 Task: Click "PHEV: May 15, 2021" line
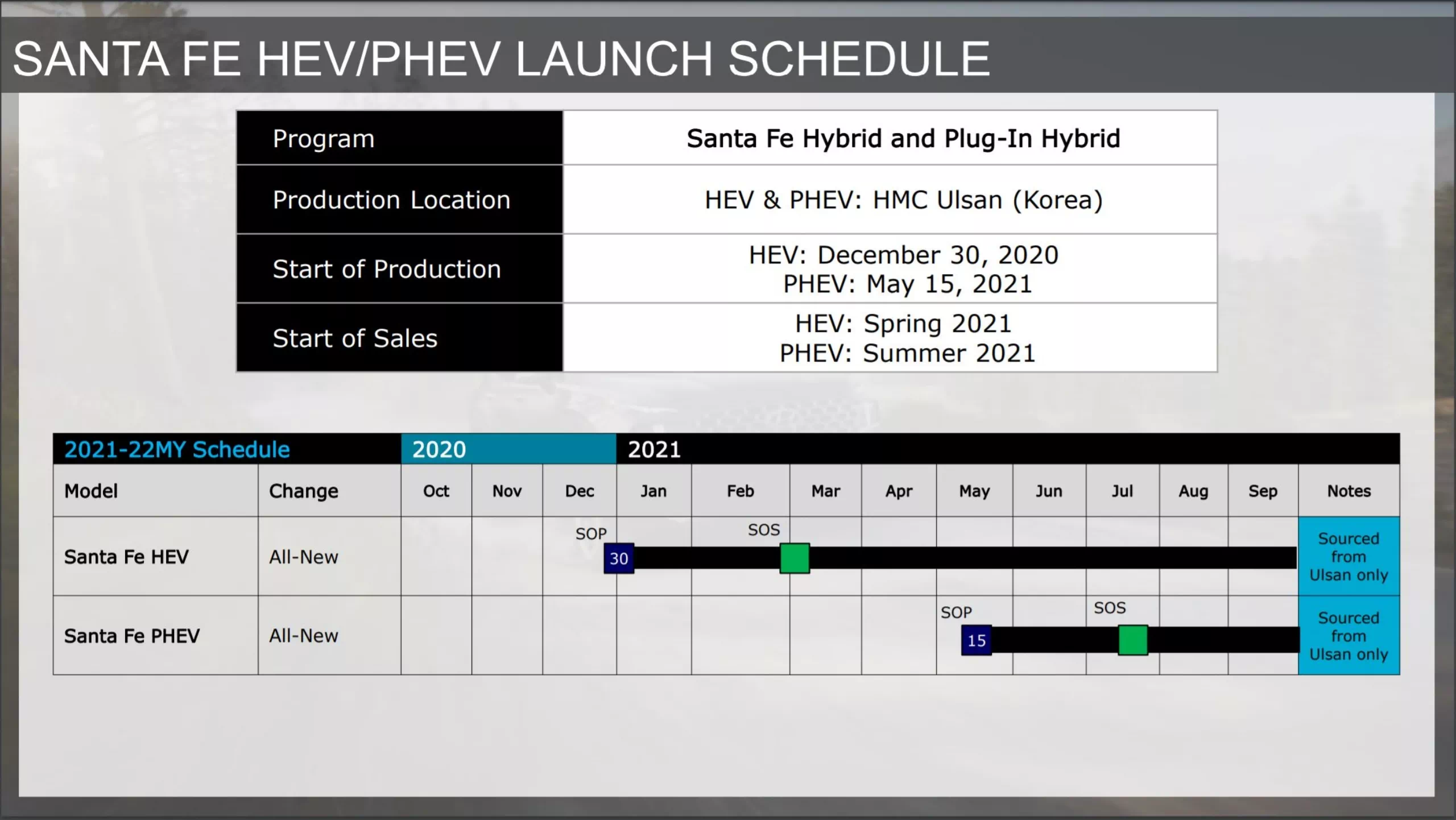[x=907, y=284]
